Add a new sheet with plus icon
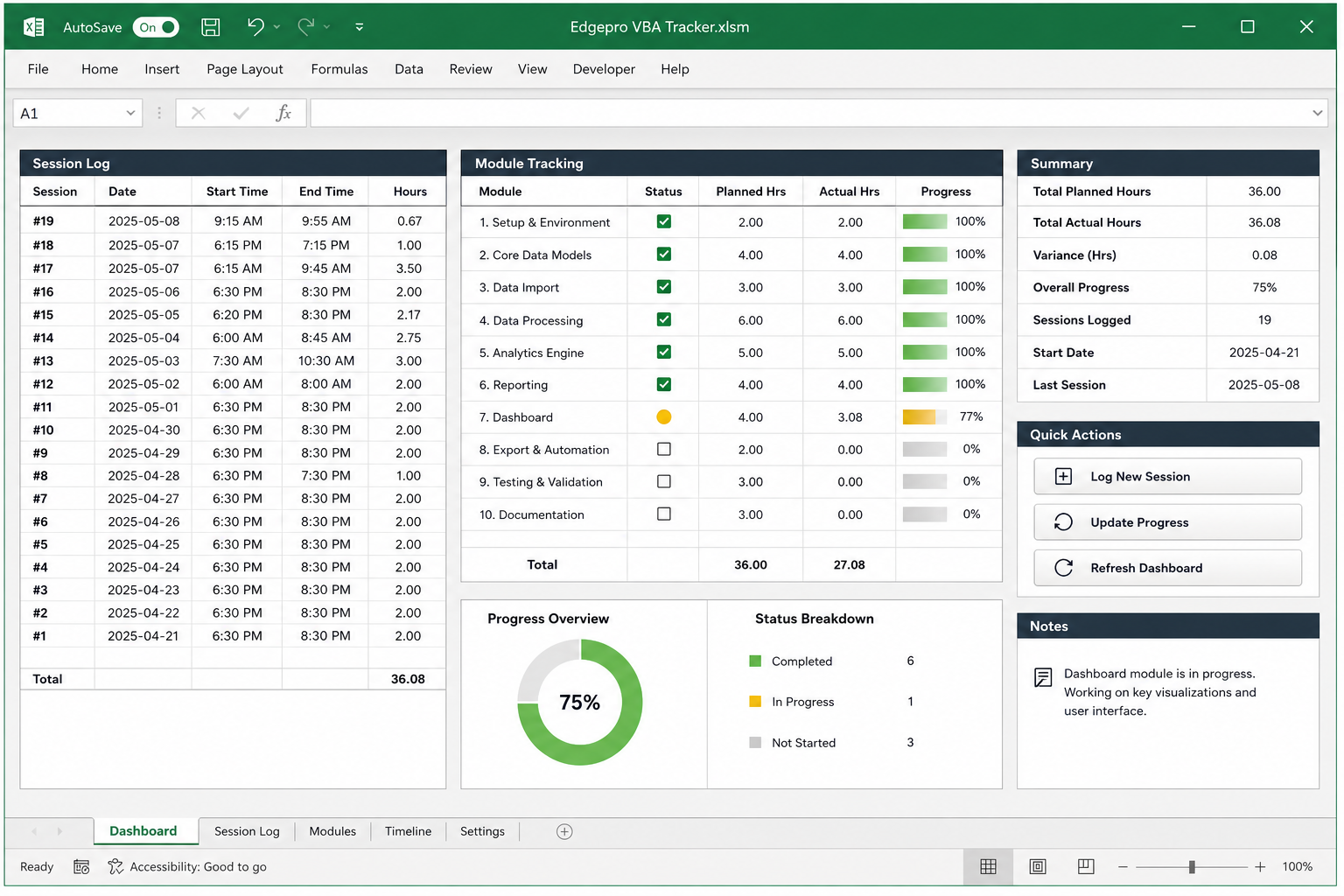The width and height of the screenshot is (1344, 896). click(x=564, y=831)
